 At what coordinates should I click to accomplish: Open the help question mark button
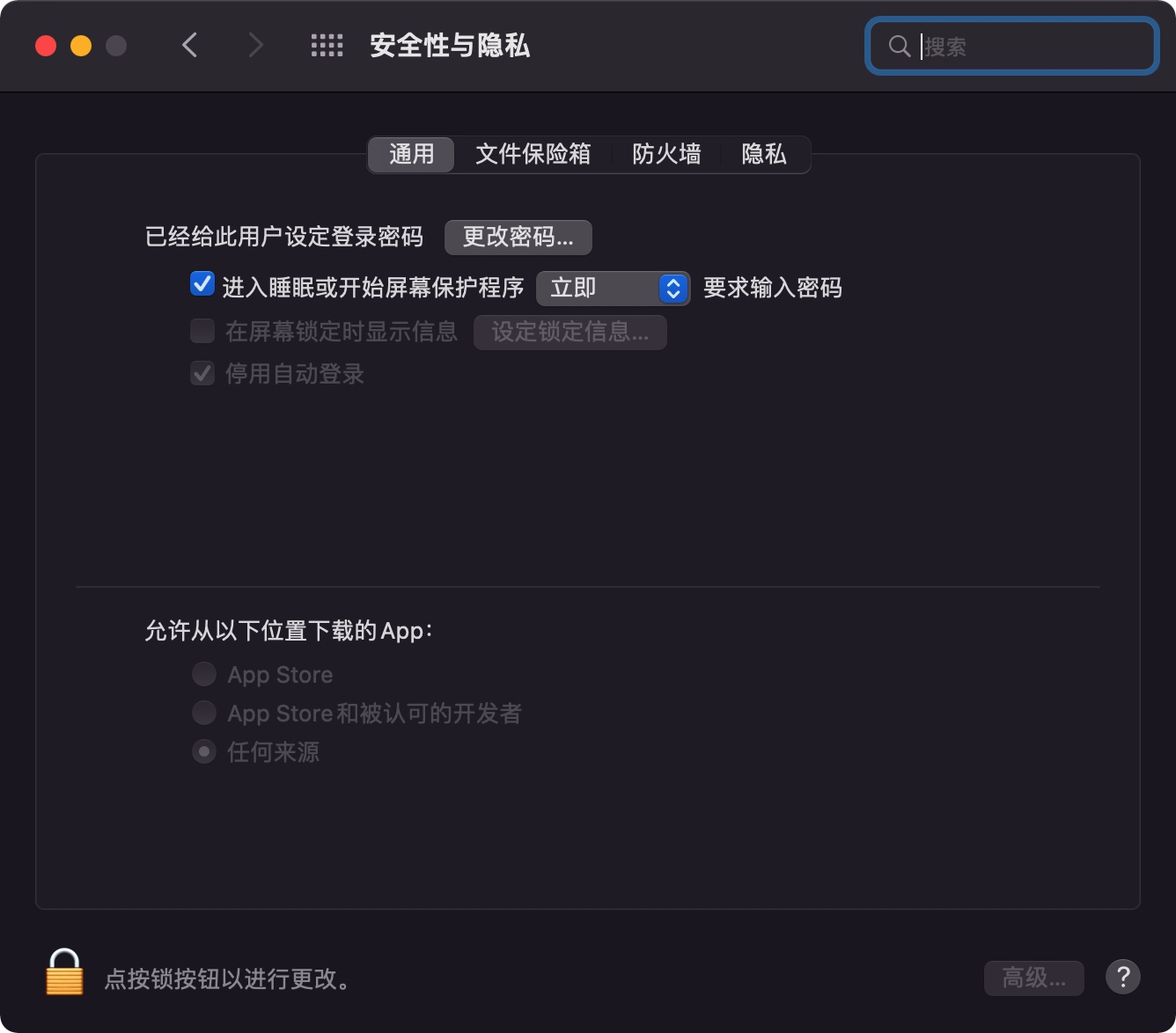coord(1122,977)
